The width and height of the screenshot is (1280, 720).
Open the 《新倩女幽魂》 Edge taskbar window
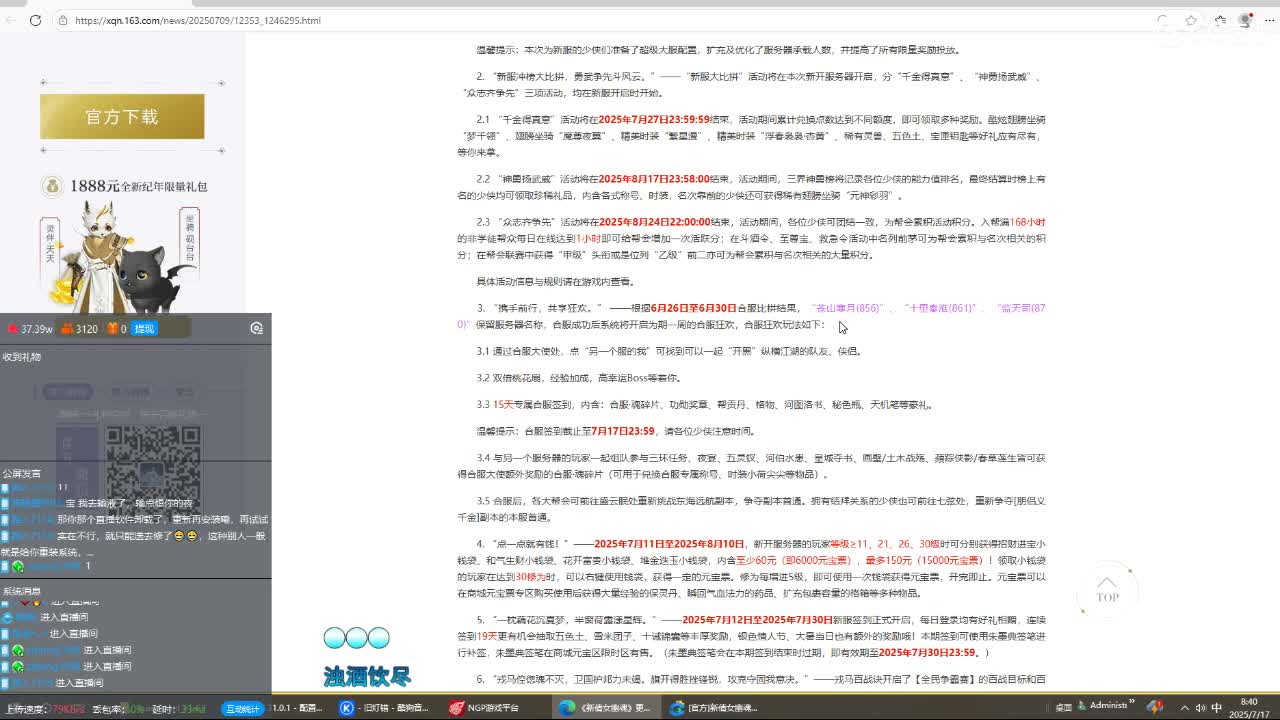605,708
